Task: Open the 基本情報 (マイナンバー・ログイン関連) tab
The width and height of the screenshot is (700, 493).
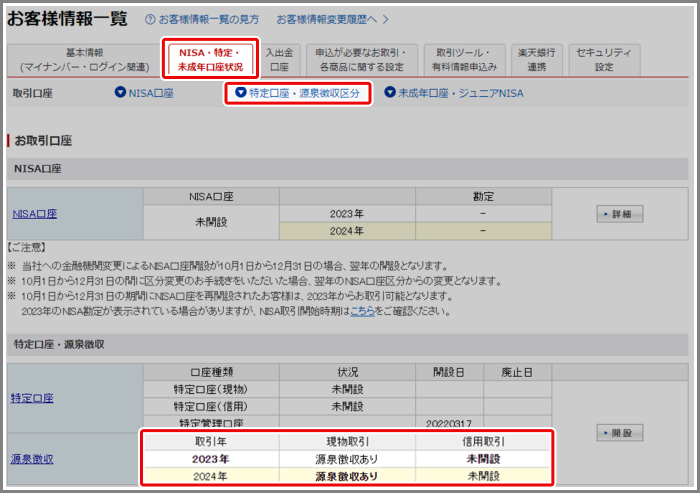Action: (84, 60)
